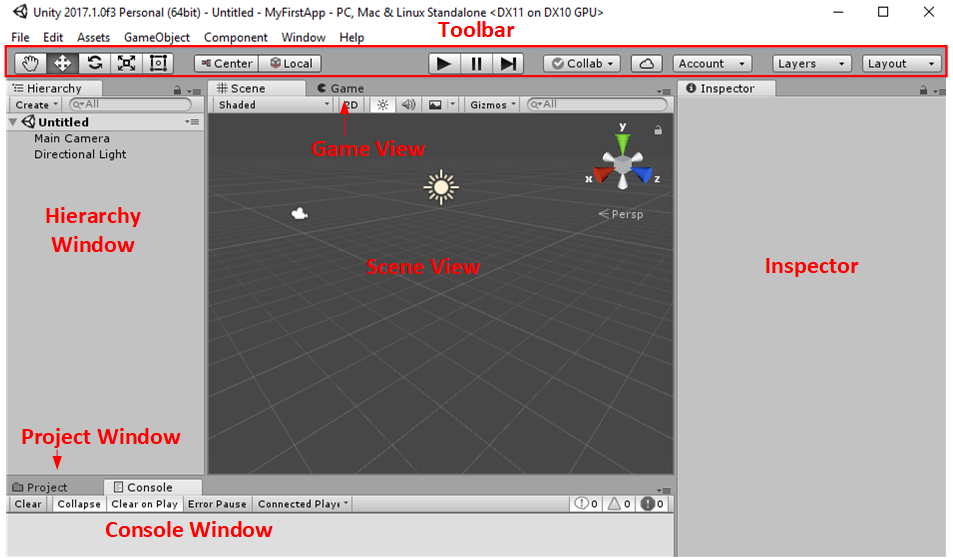Open the Assets menu
Viewport: 953px width, 558px height.
tap(93, 37)
